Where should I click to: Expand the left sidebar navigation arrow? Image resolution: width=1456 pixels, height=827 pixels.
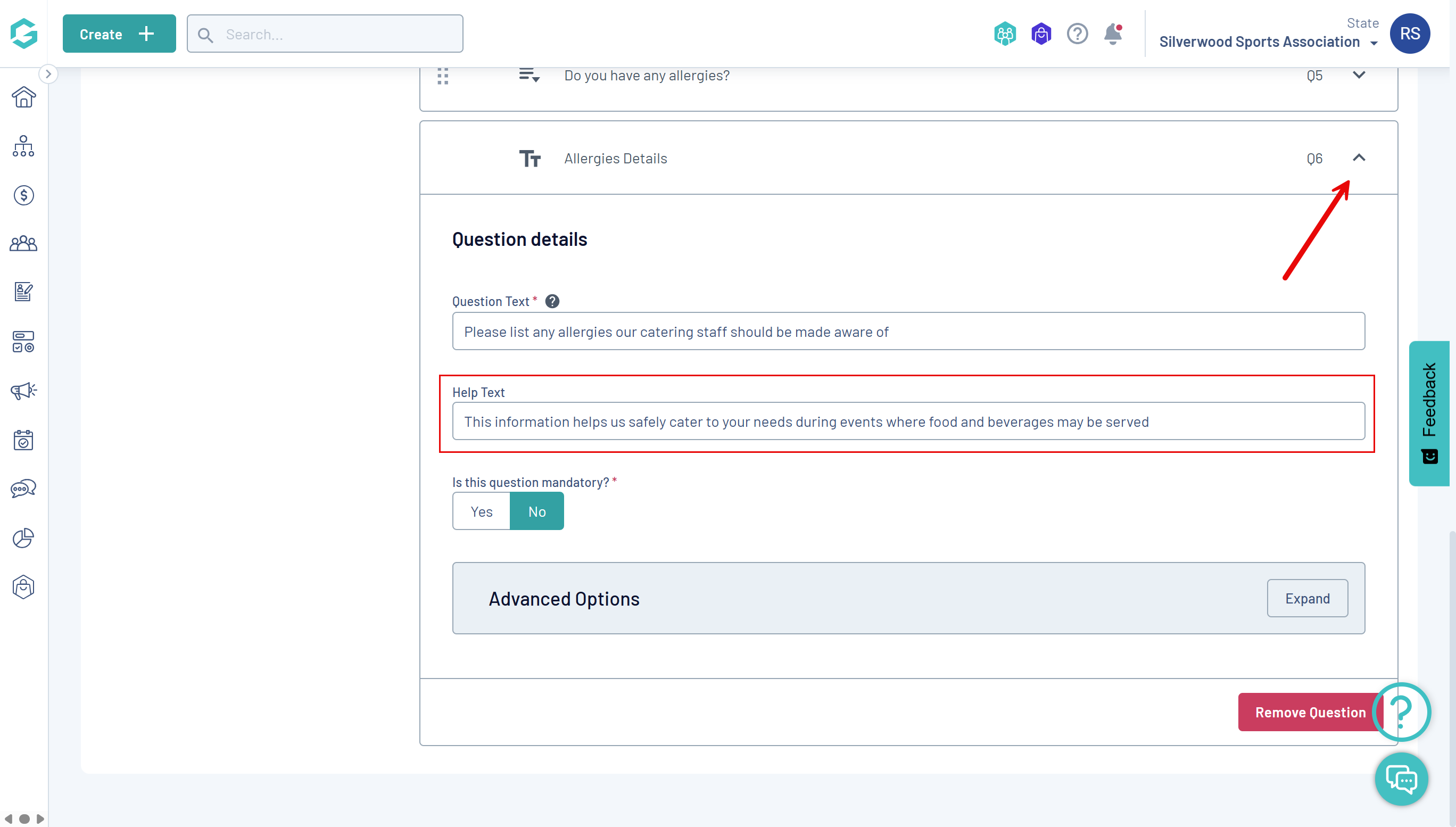(x=48, y=74)
